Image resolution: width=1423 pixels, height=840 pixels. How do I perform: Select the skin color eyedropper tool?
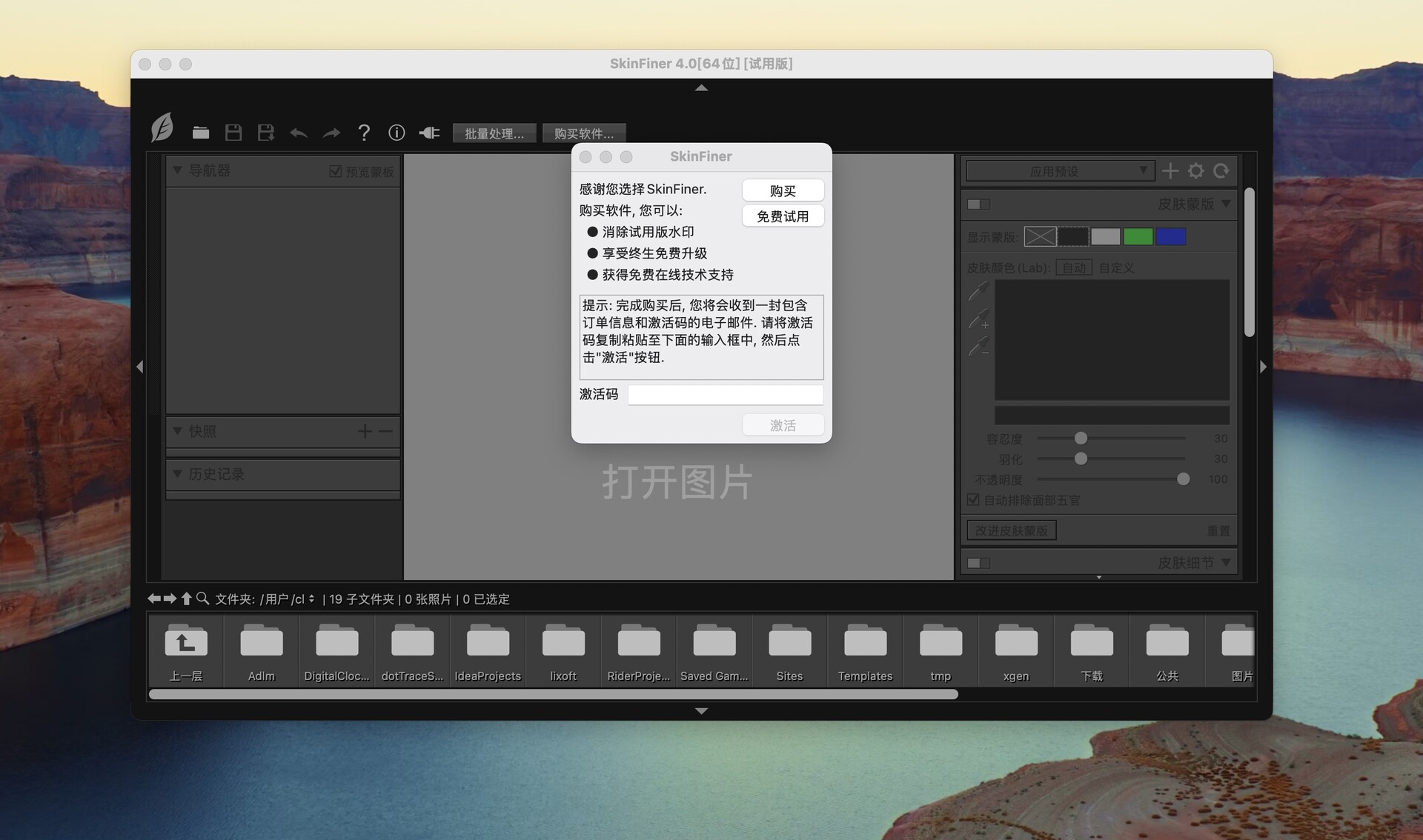coord(978,291)
